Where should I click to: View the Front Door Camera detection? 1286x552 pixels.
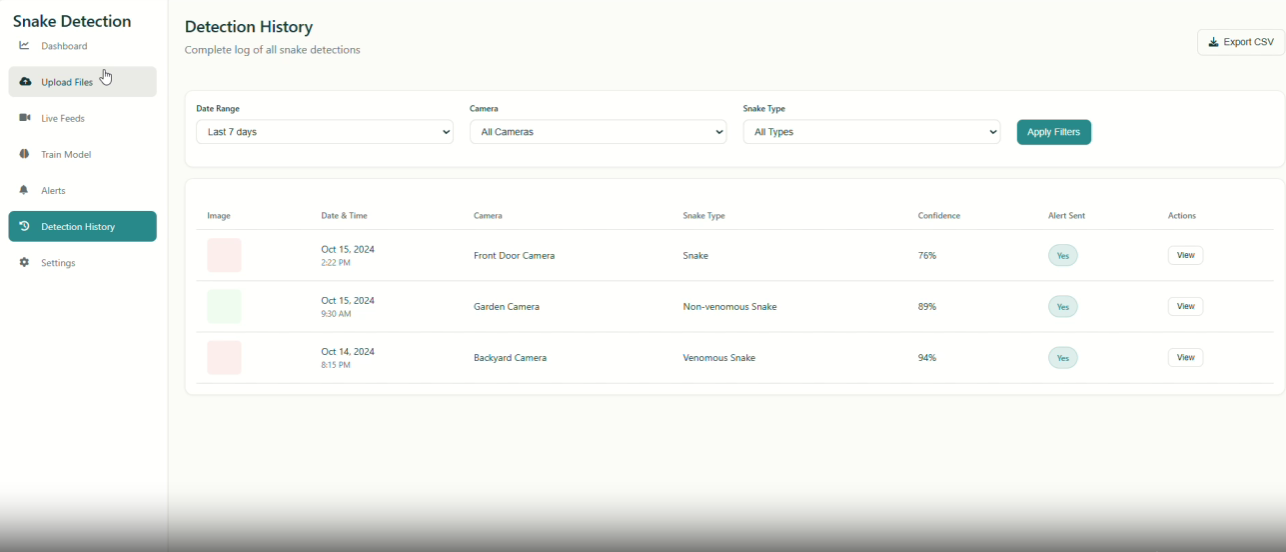coord(1185,255)
